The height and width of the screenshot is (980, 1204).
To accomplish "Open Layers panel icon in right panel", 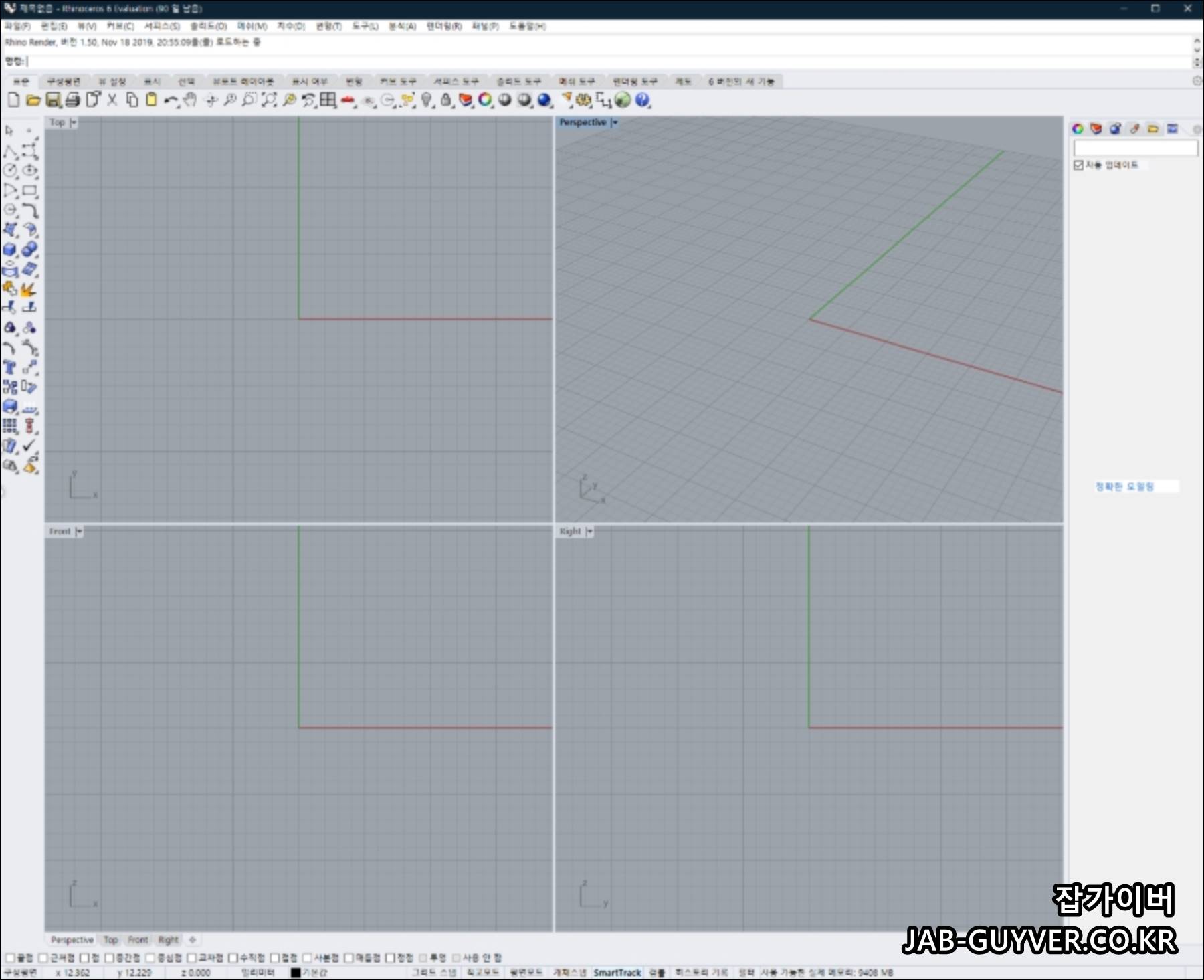I will pos(1096,128).
